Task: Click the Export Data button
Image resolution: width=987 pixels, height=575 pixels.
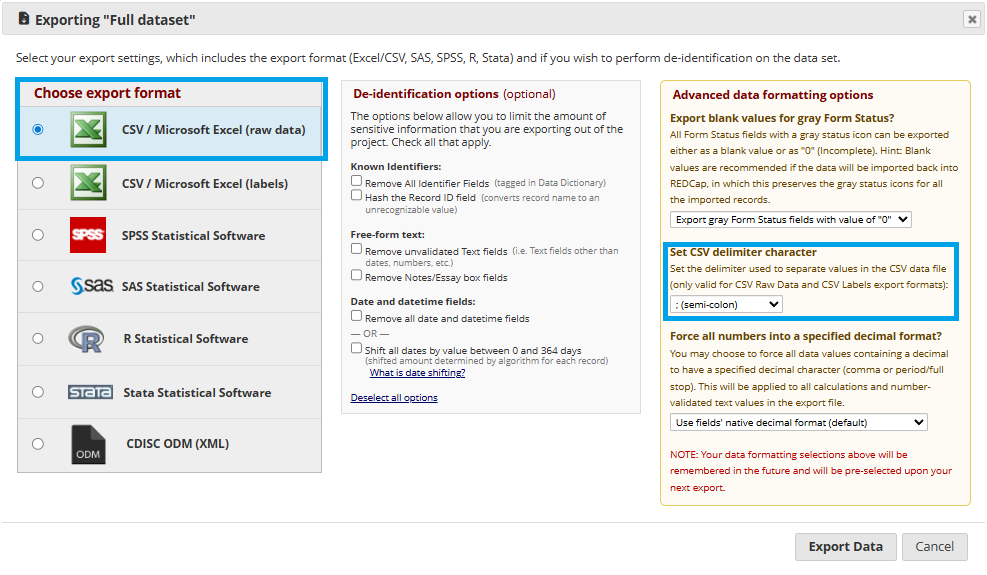Action: pos(845,547)
